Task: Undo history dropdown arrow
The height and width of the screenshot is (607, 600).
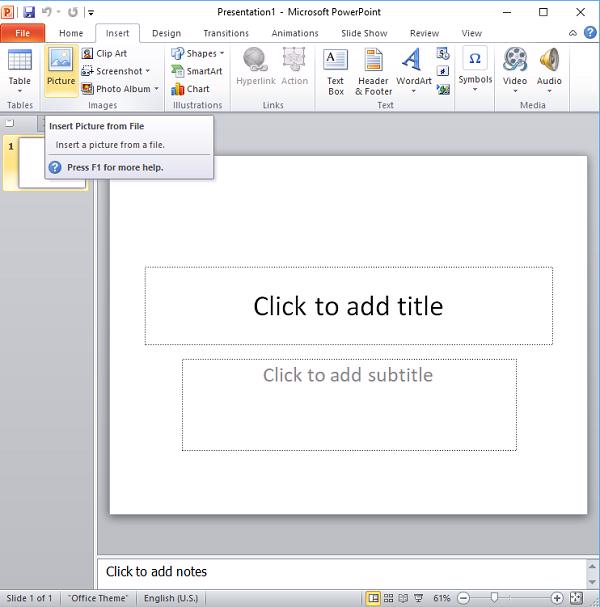Action: point(58,12)
